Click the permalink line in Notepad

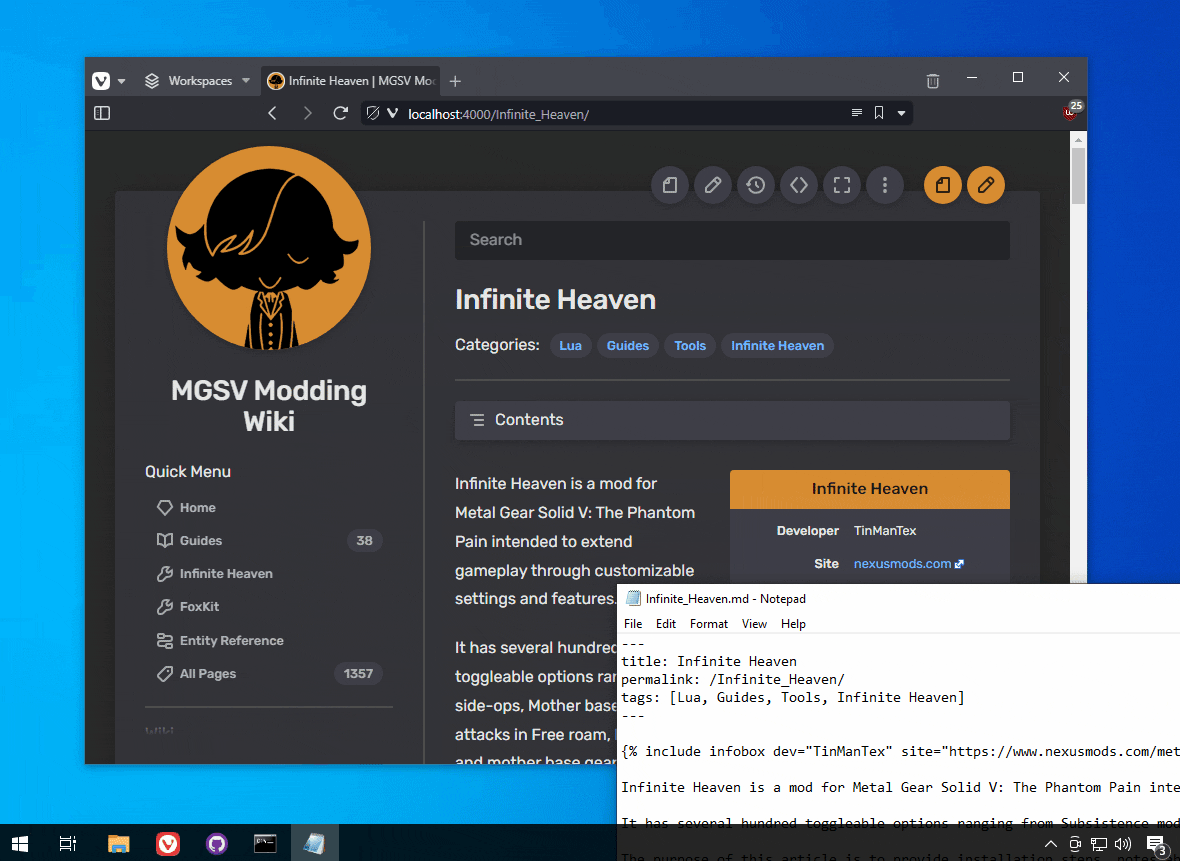733,680
